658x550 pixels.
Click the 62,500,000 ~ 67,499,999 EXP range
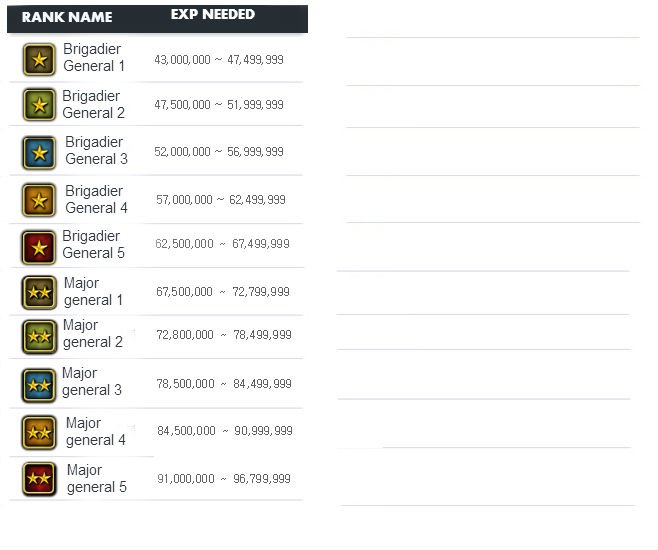222,244
